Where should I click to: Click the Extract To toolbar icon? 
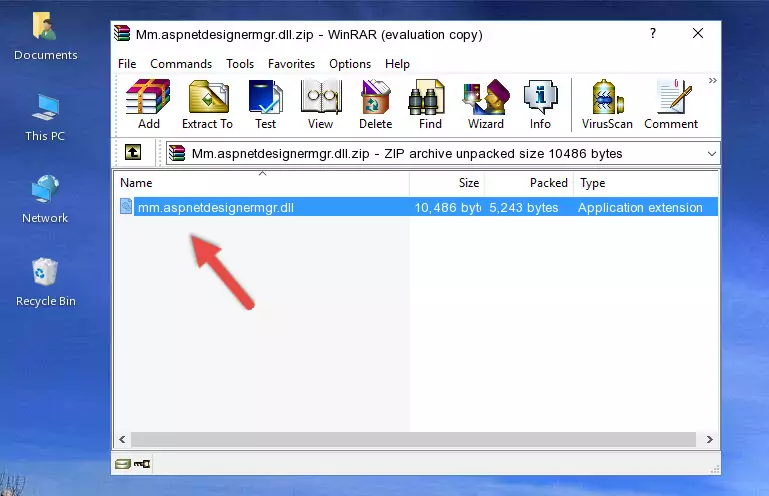pyautogui.click(x=207, y=104)
